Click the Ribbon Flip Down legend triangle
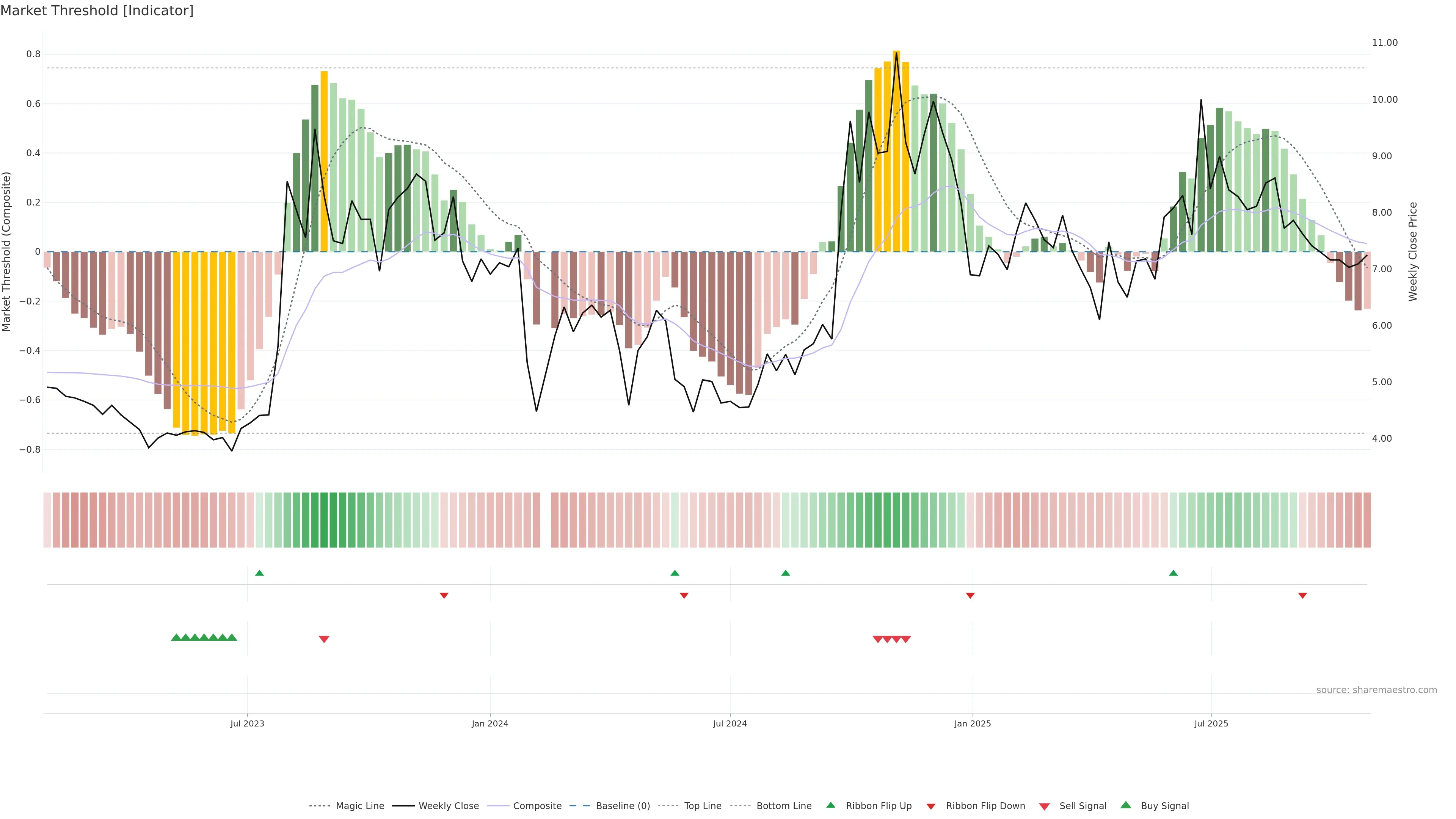This screenshot has width=1456, height=819. click(931, 806)
